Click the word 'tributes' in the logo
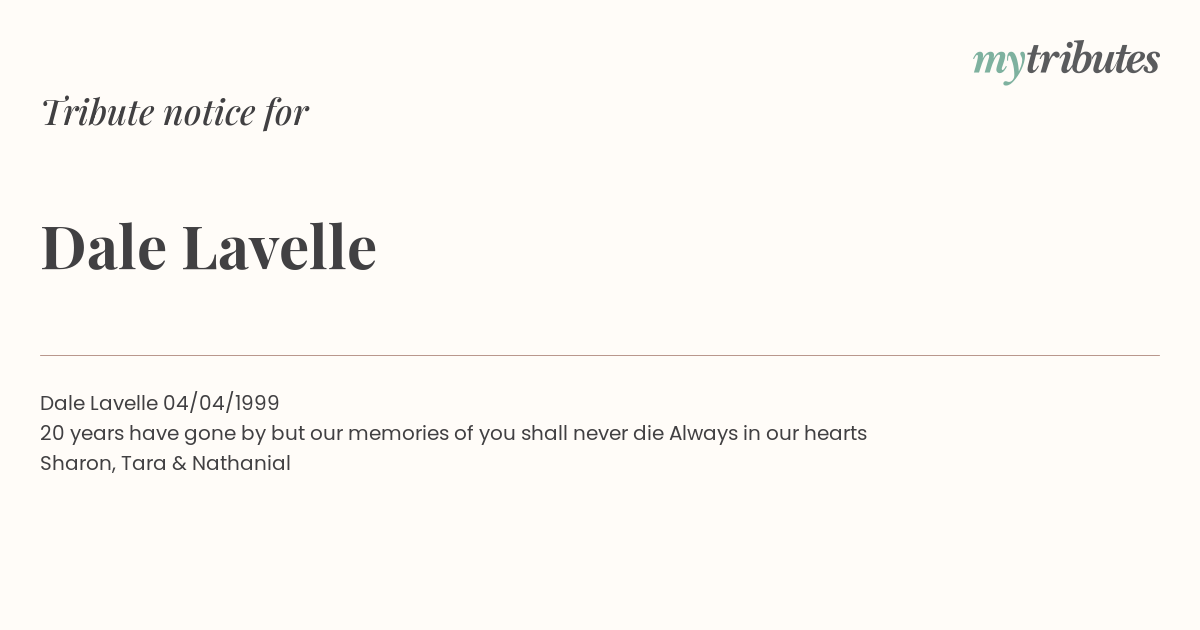Image resolution: width=1200 pixels, height=630 pixels. pyautogui.click(x=1093, y=59)
